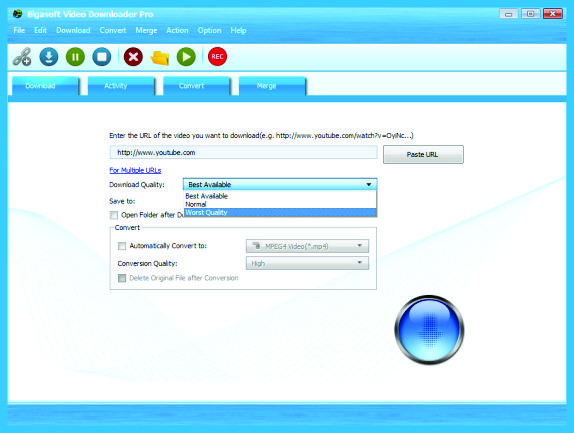This screenshot has height=433, width=574.
Task: Toggle Delete Original File after Conversion checkbox
Action: click(x=122, y=278)
